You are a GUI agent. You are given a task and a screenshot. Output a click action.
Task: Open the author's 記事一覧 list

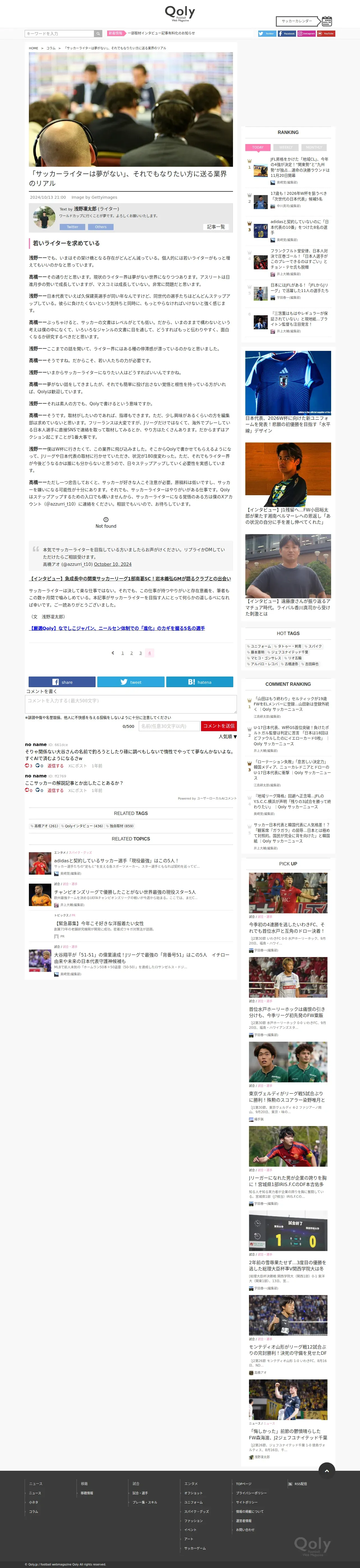click(x=216, y=226)
